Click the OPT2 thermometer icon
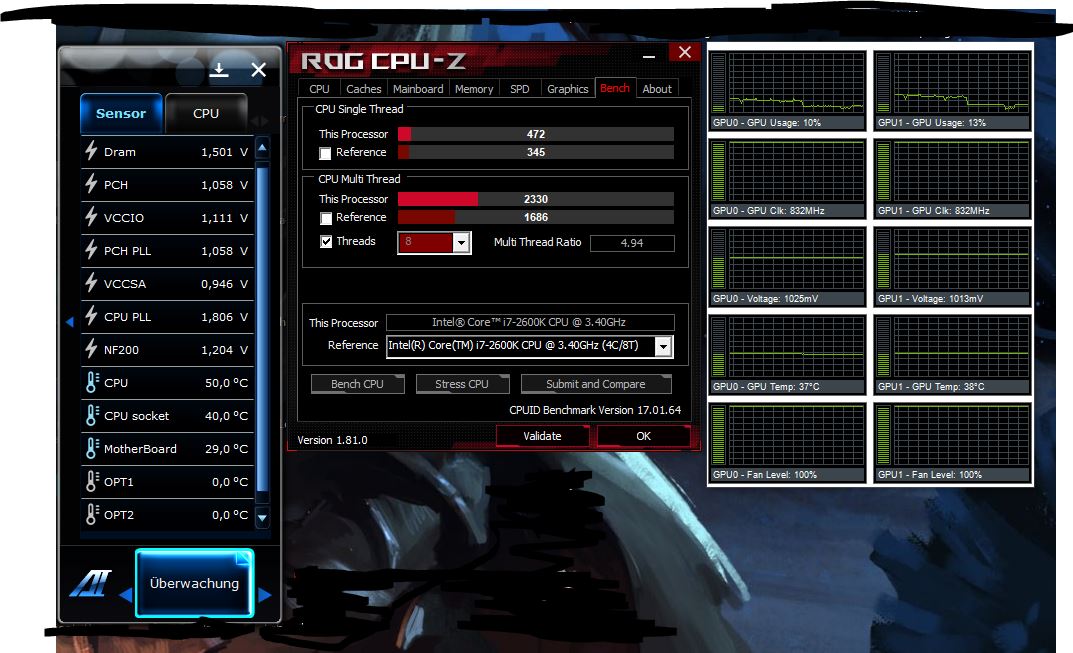1073x653 pixels. click(92, 513)
